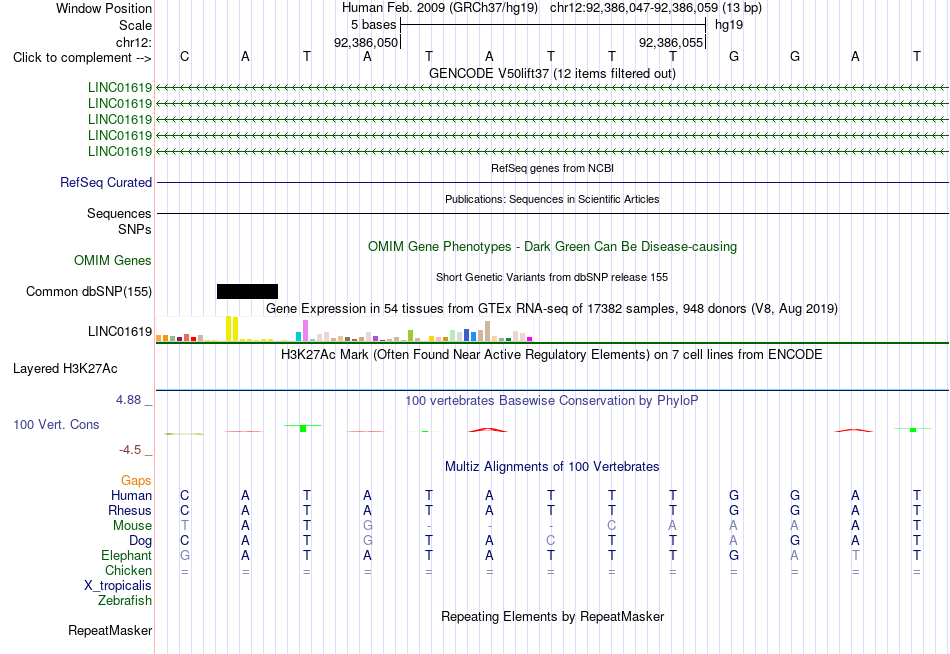Click the 'Window Position' track label

(104, 8)
